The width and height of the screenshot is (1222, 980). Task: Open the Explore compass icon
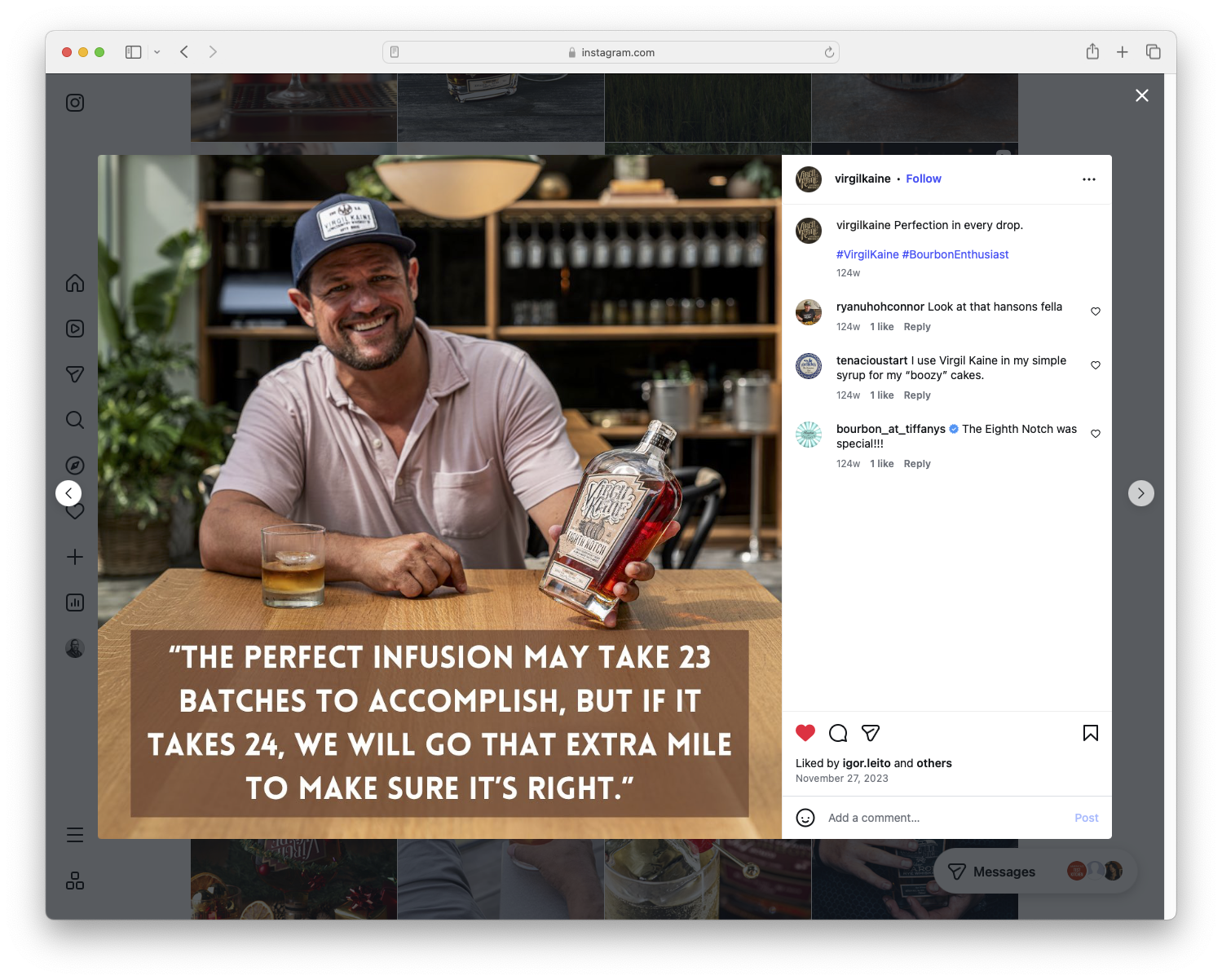[x=74, y=466]
